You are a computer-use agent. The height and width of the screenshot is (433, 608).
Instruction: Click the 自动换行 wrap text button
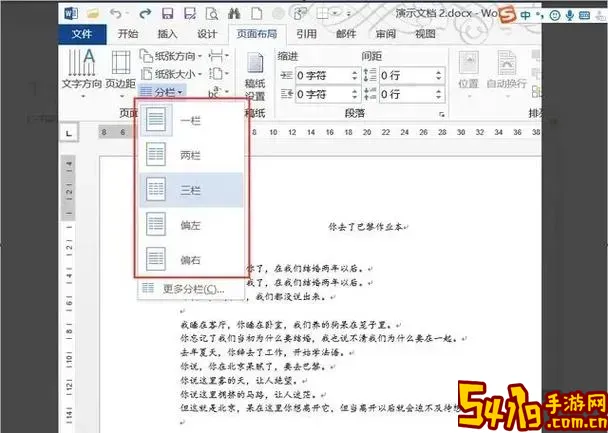click(x=506, y=74)
